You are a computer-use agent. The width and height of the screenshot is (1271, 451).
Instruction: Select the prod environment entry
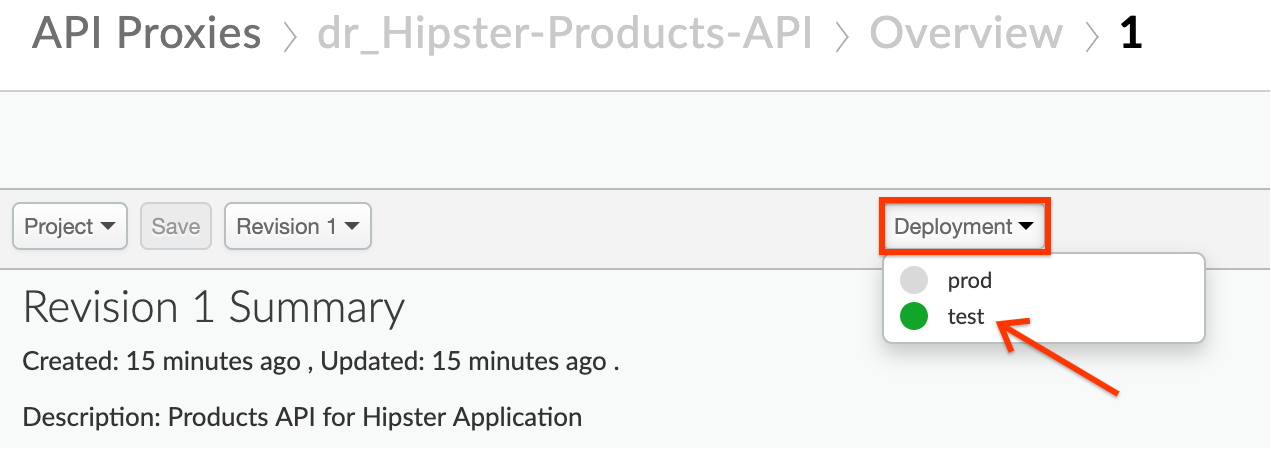tap(1043, 280)
